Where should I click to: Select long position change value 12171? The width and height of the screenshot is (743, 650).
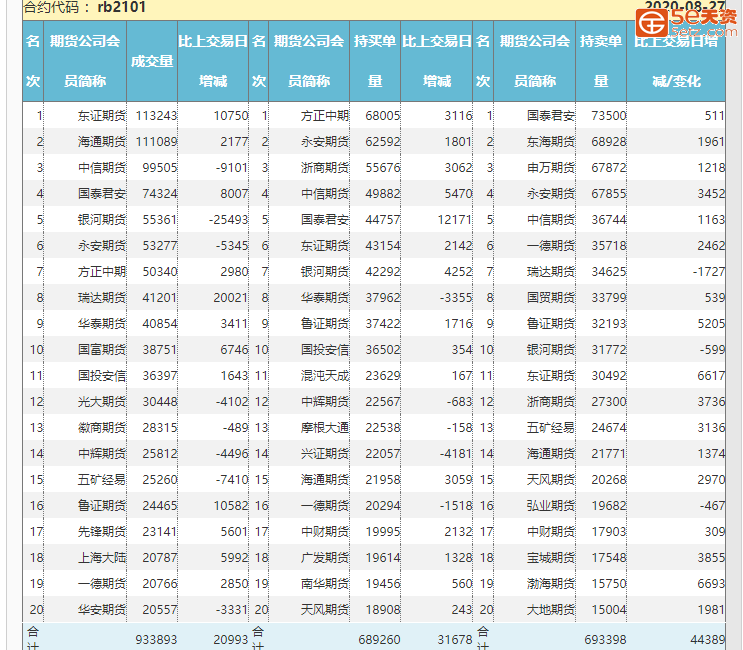point(455,220)
